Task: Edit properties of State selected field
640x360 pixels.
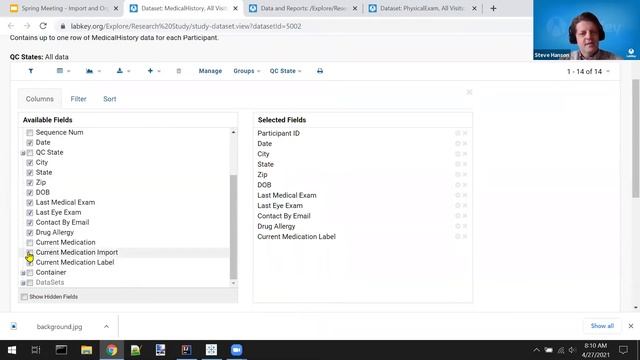Action: [458, 164]
